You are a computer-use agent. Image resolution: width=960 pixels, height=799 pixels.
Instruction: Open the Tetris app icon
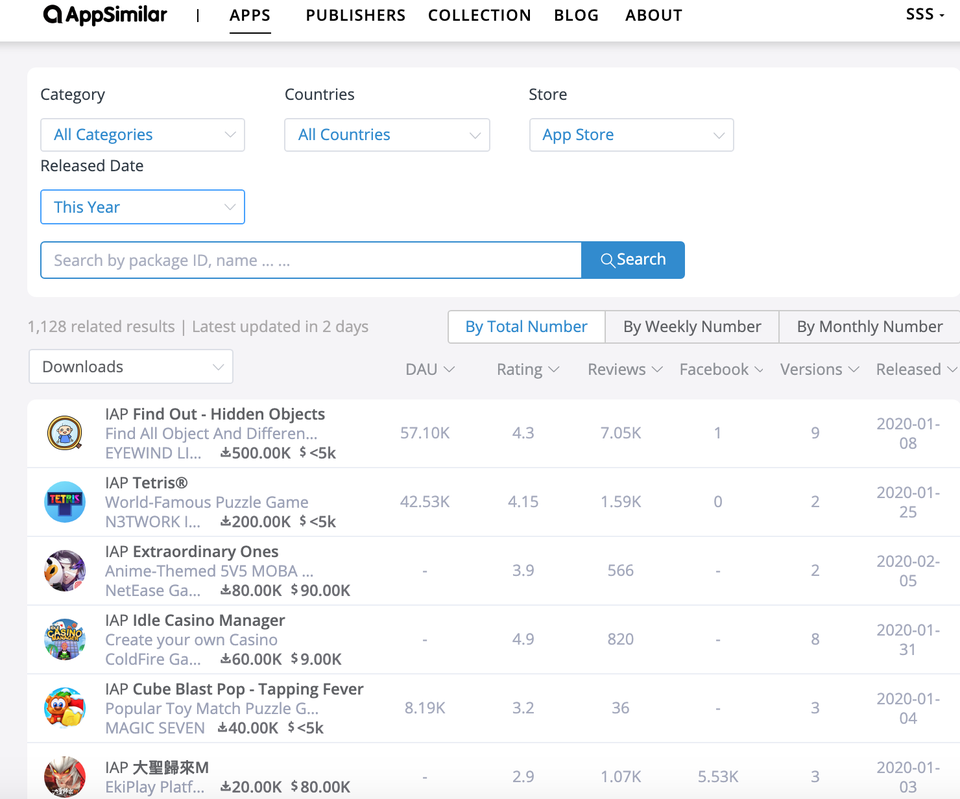pos(65,501)
